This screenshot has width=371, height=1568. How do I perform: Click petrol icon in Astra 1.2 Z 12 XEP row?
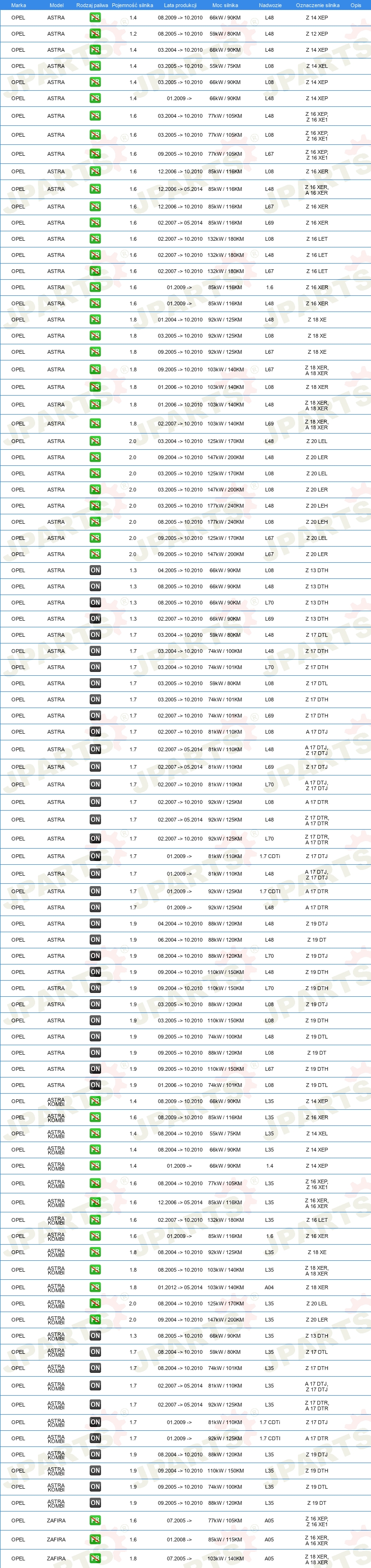[x=95, y=34]
